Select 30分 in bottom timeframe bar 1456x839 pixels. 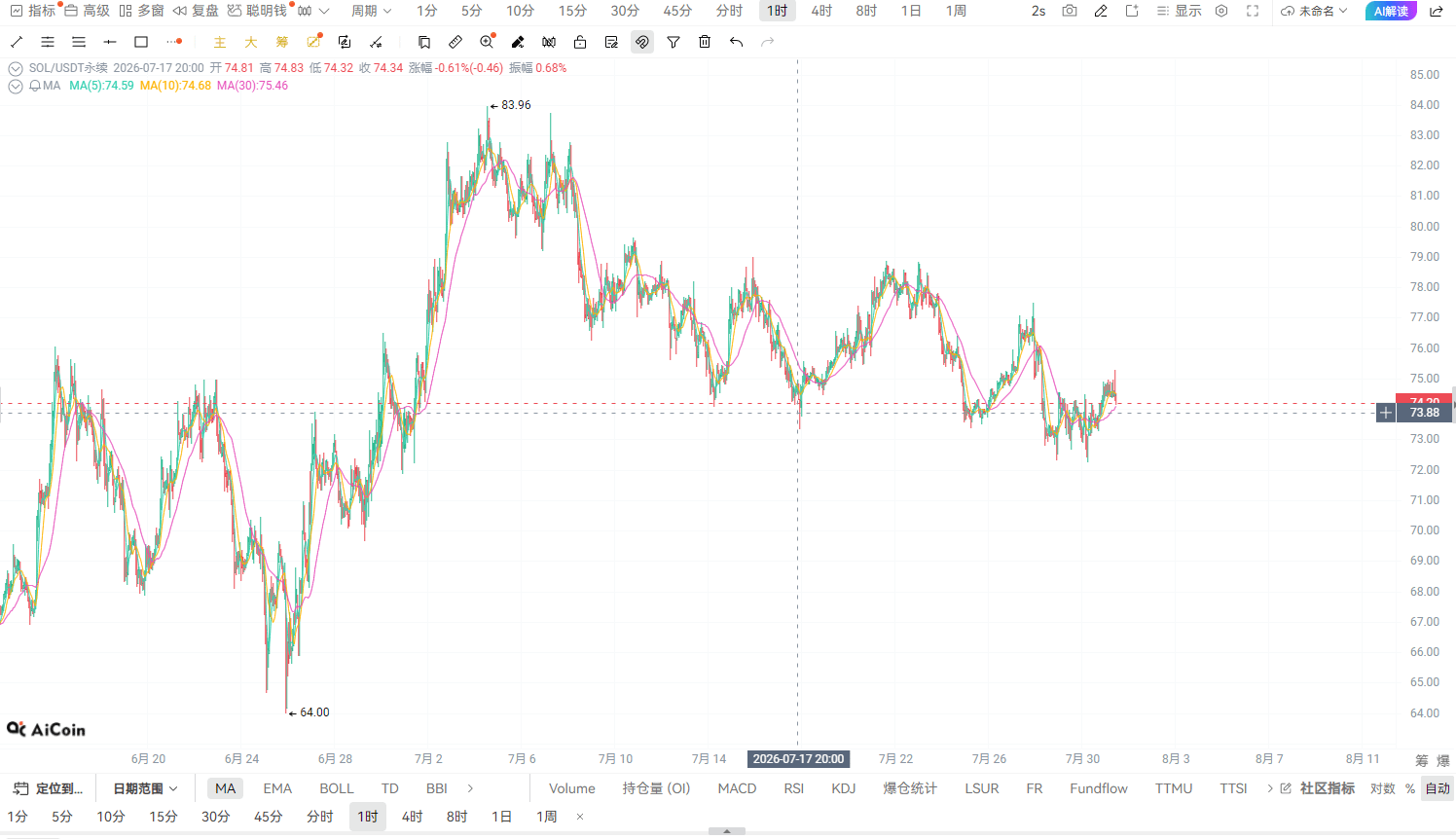tap(215, 817)
